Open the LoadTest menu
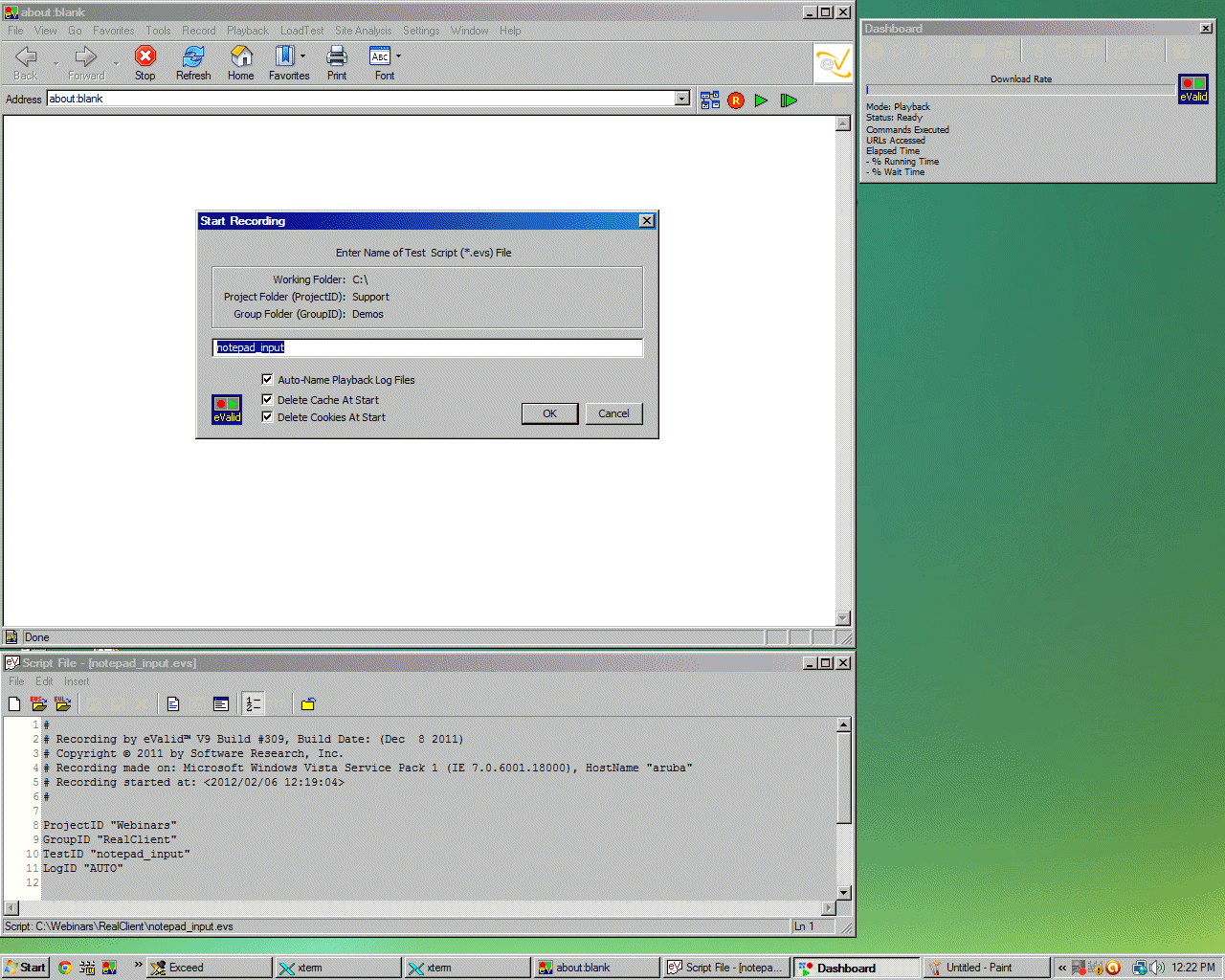 click(x=302, y=31)
